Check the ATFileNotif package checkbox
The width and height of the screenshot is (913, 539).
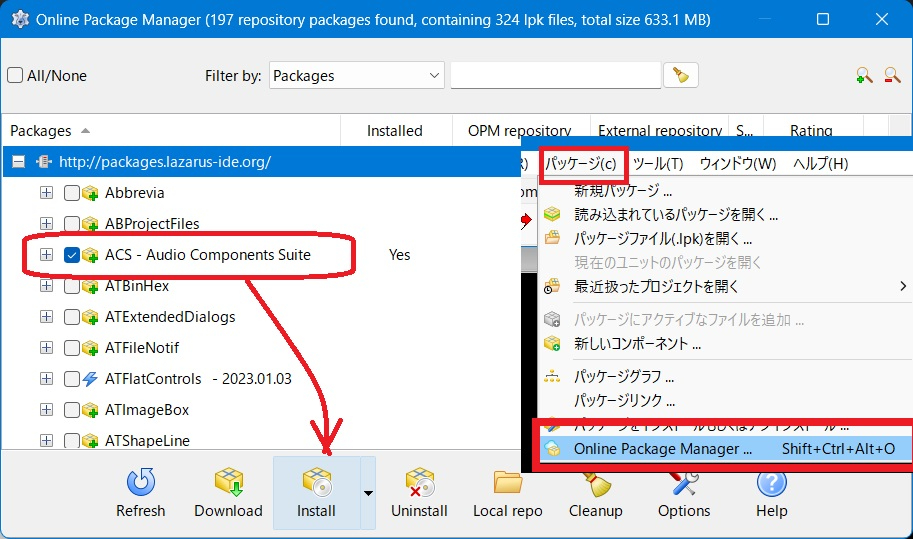tap(72, 348)
